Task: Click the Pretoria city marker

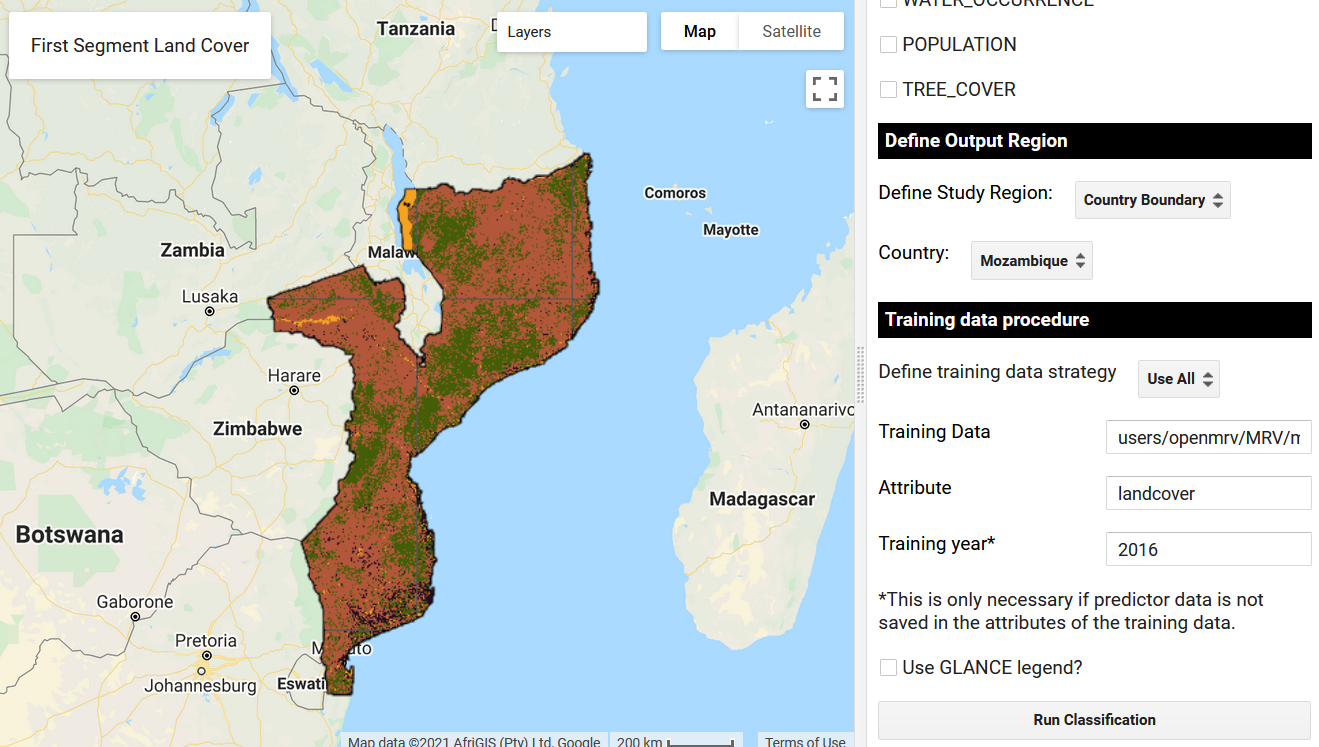Action: (x=205, y=657)
